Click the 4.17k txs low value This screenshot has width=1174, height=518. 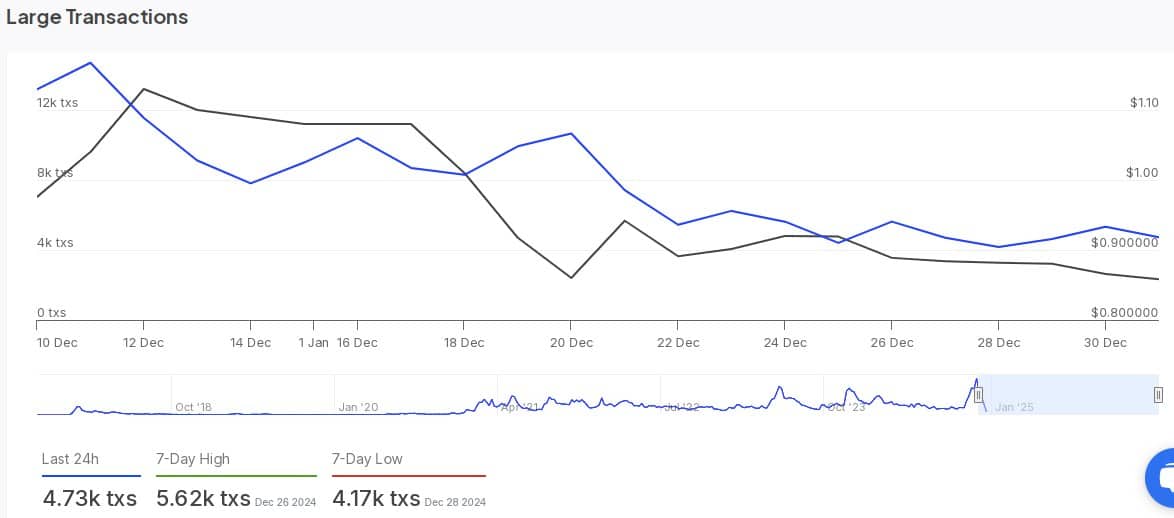[376, 498]
